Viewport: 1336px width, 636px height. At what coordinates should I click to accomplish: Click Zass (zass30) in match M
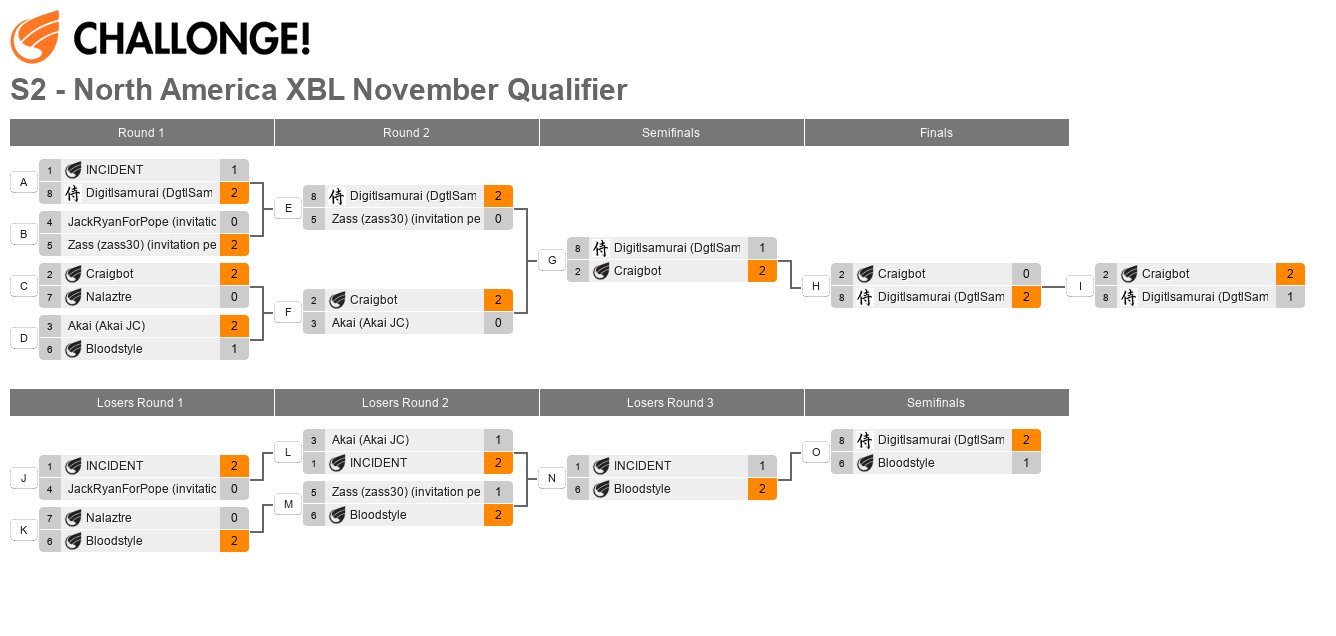406,492
